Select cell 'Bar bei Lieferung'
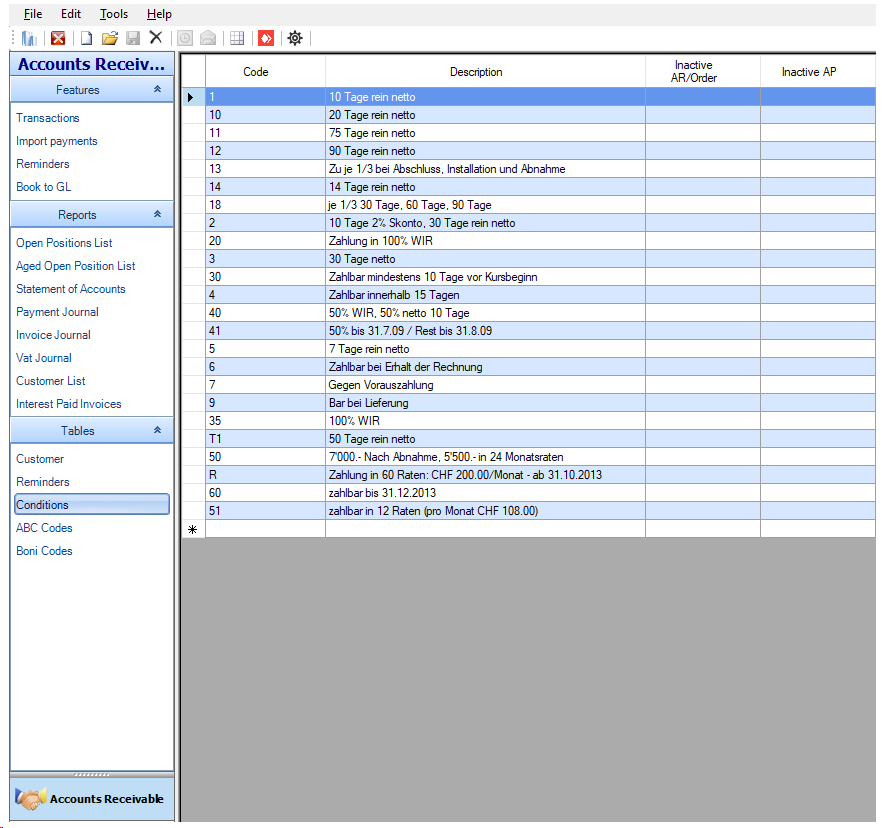 coord(485,403)
